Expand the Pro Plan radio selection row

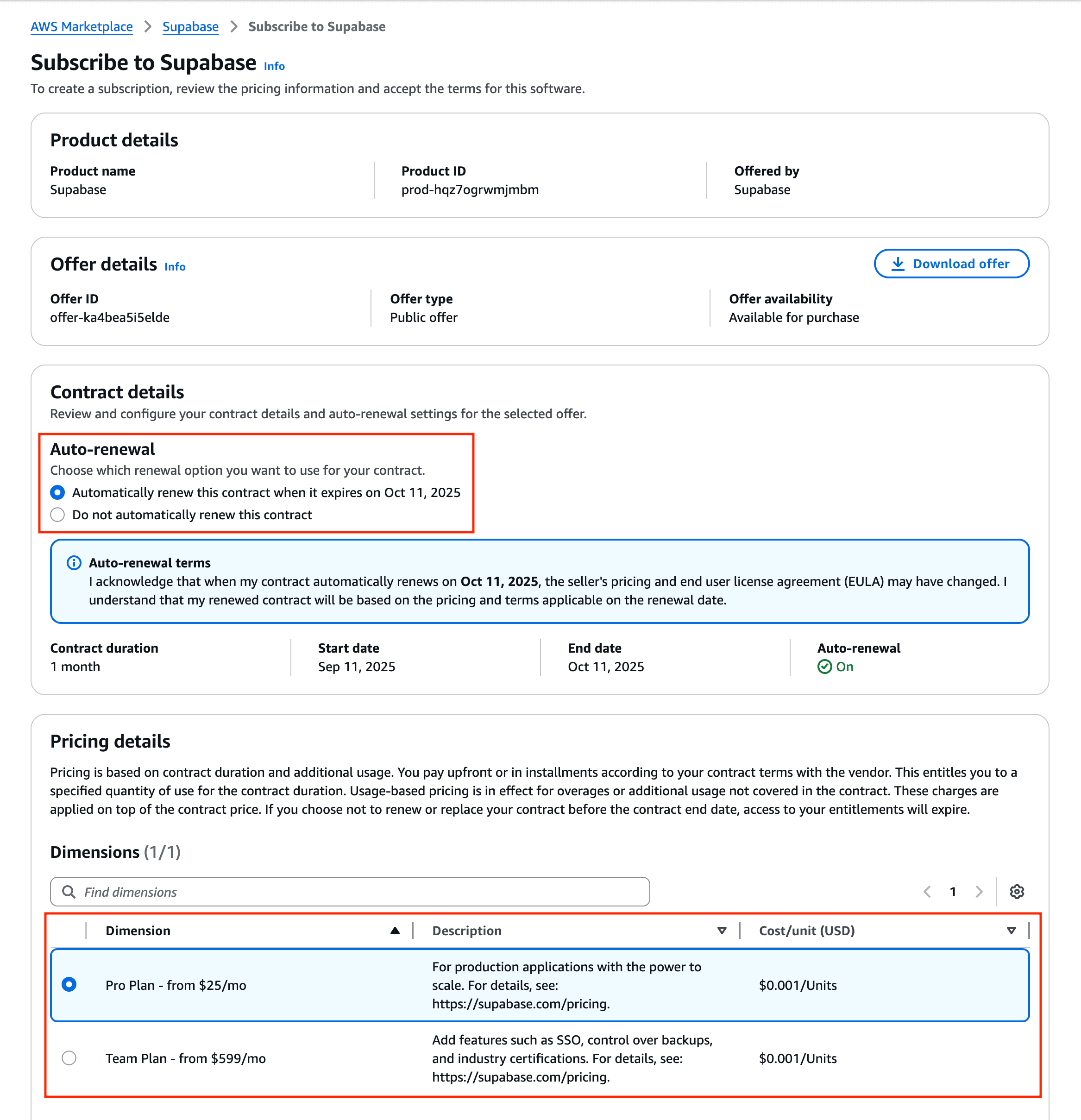(69, 985)
